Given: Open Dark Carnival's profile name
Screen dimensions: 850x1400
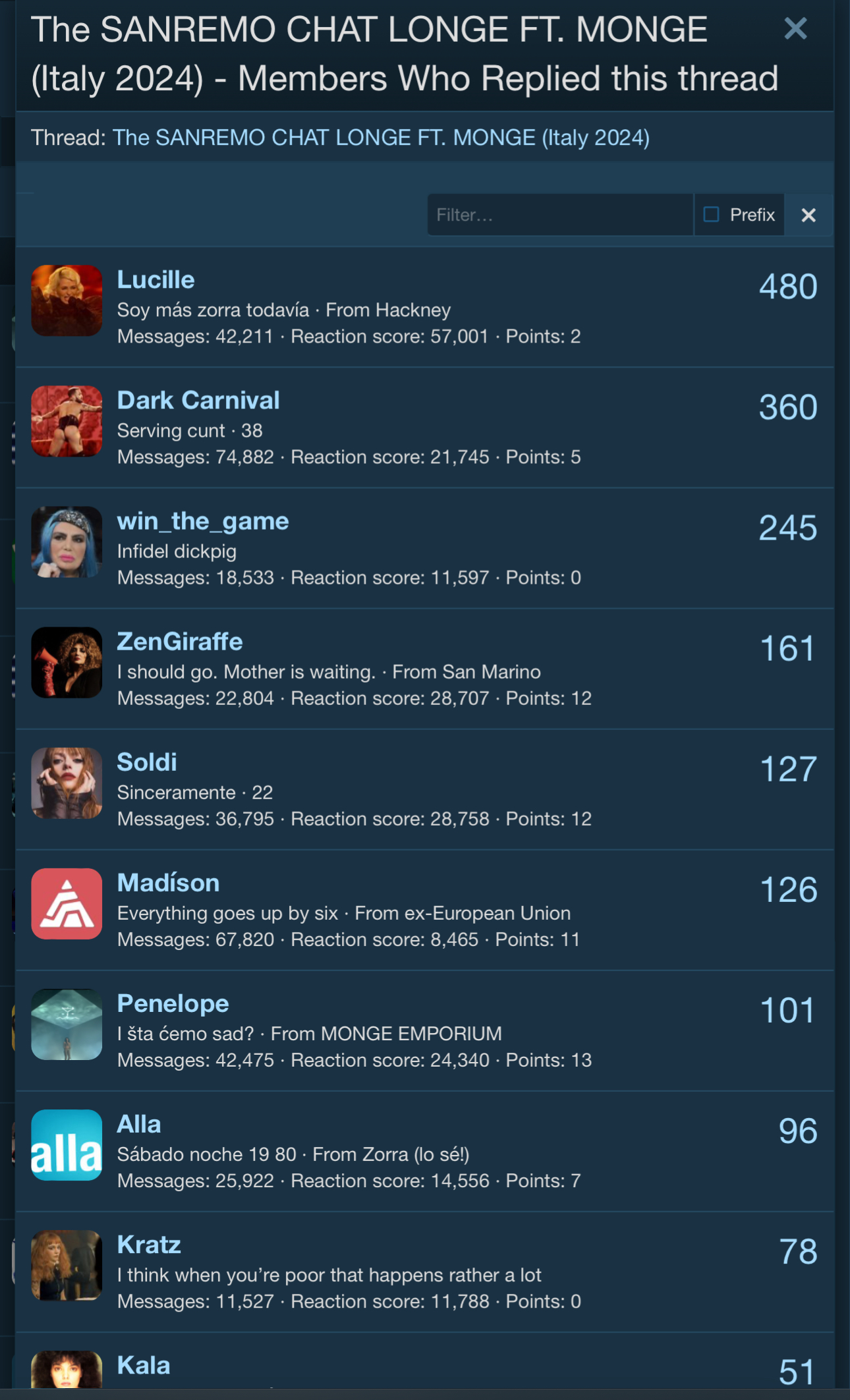Looking at the screenshot, I should click(x=198, y=400).
